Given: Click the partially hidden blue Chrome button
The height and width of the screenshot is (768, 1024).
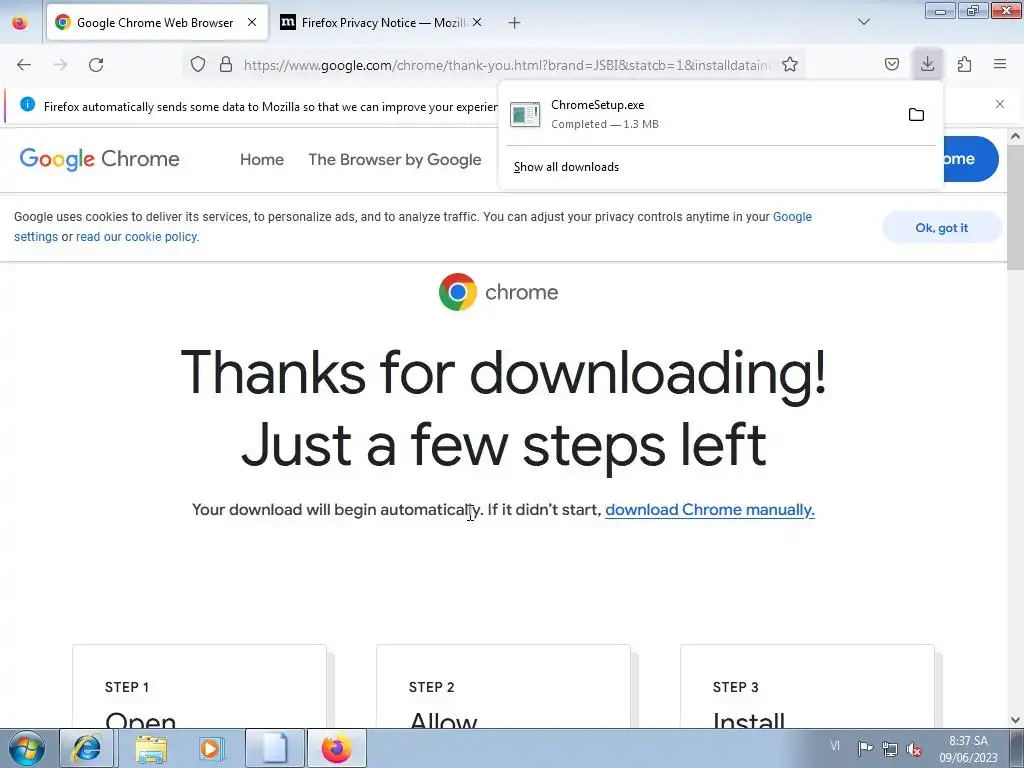Looking at the screenshot, I should coord(970,159).
